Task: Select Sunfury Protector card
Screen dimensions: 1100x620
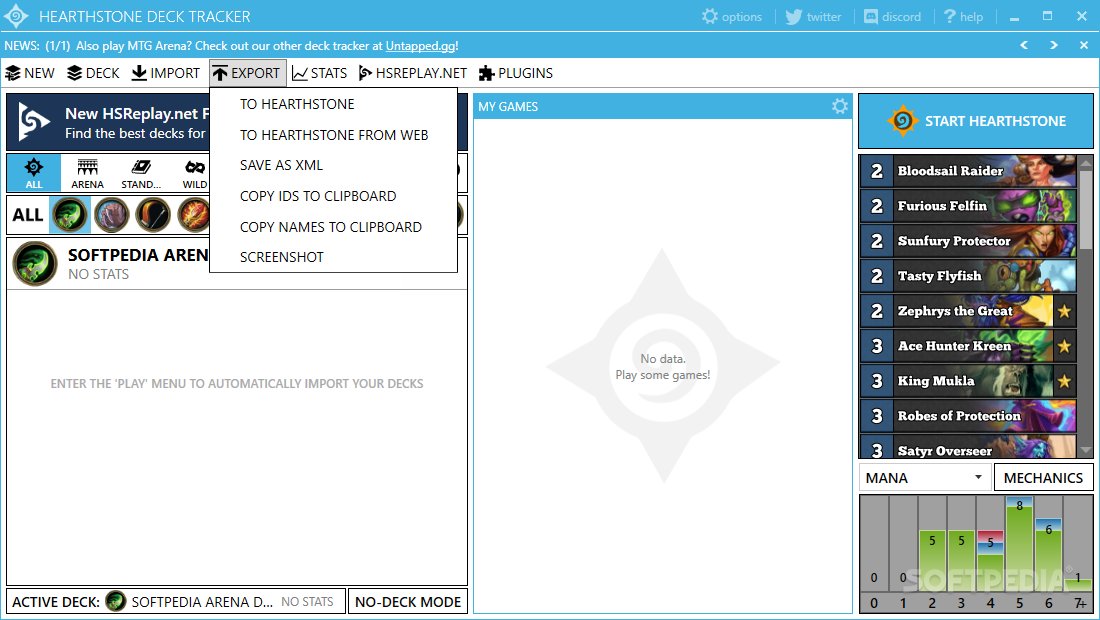Action: pyautogui.click(x=968, y=241)
